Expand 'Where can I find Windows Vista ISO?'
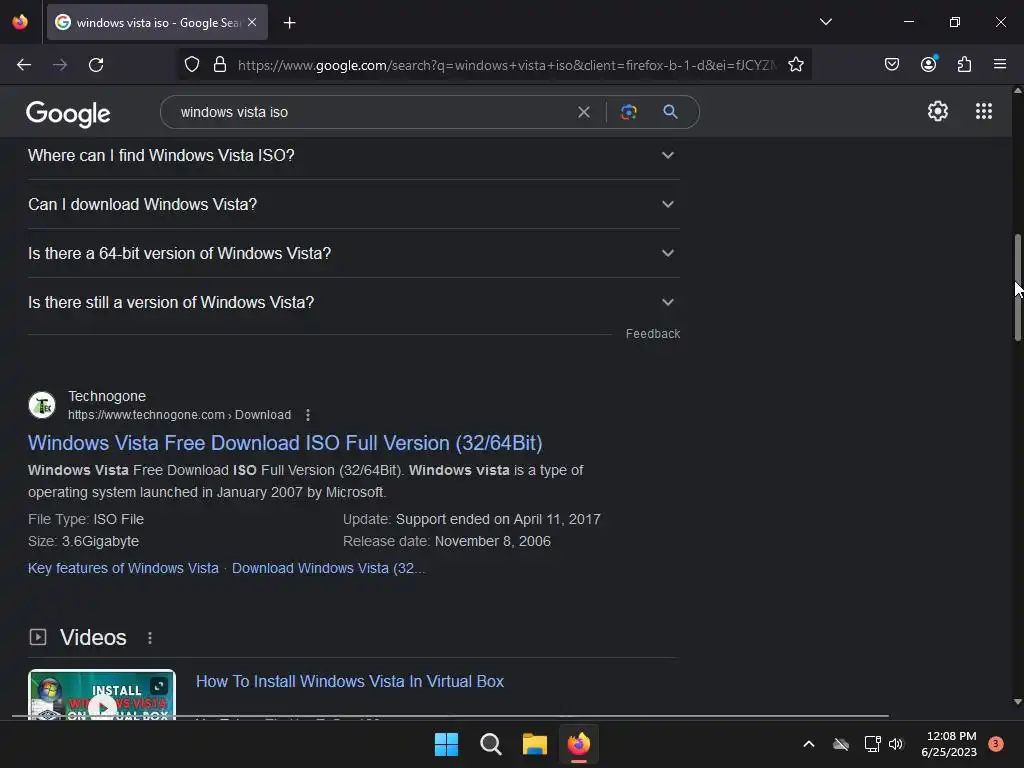 coord(354,155)
